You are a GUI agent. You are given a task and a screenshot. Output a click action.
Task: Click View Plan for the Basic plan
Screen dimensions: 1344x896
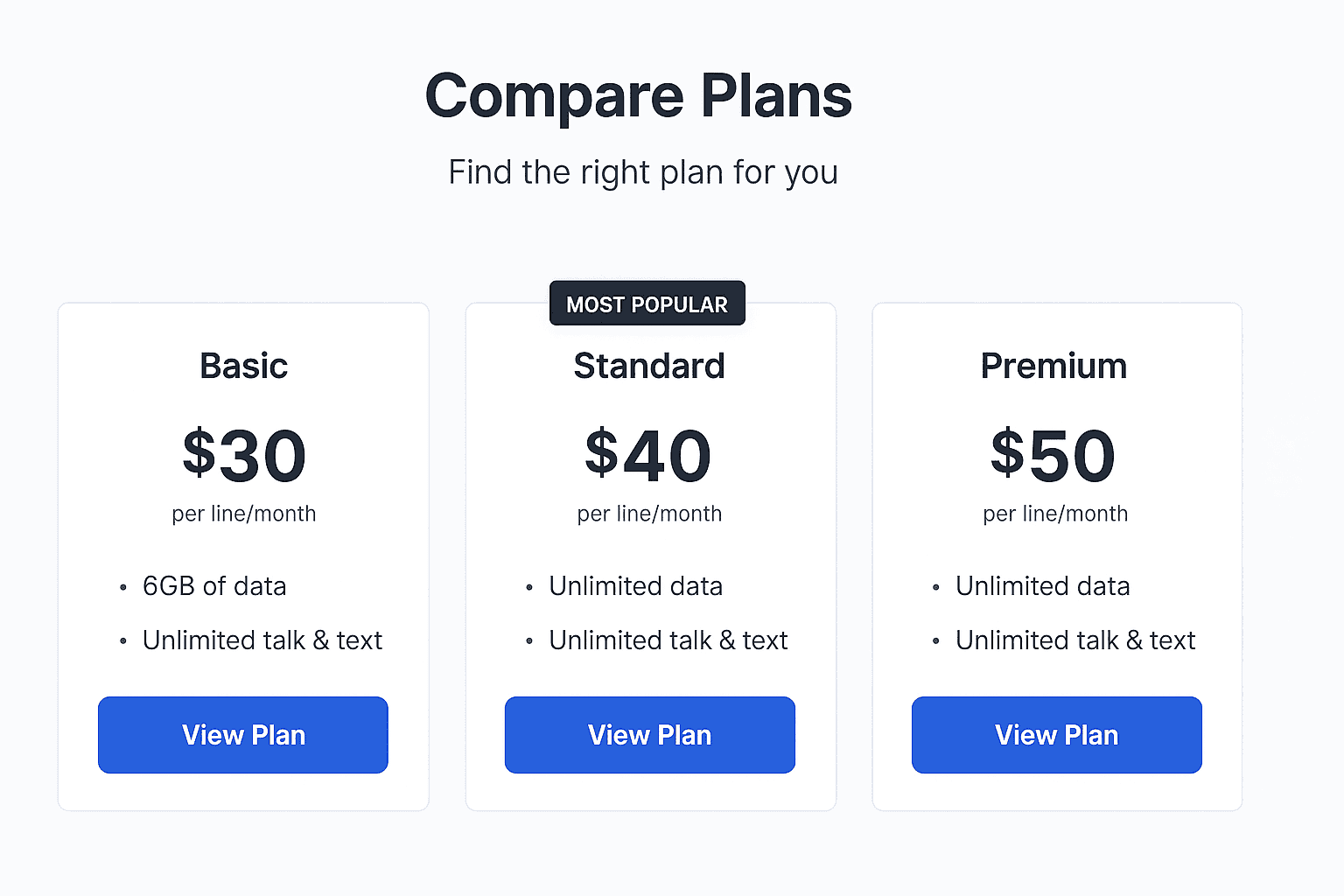click(242, 735)
